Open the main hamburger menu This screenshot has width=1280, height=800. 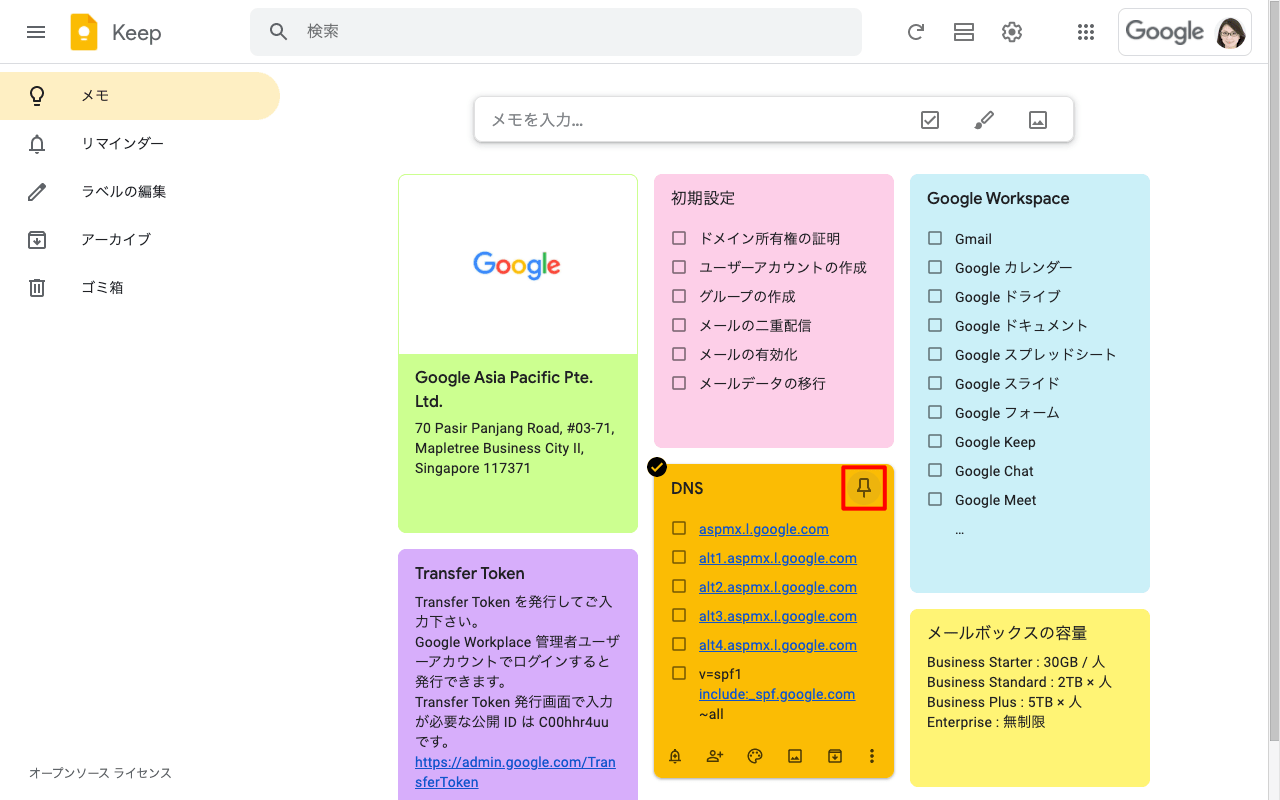pos(36,32)
